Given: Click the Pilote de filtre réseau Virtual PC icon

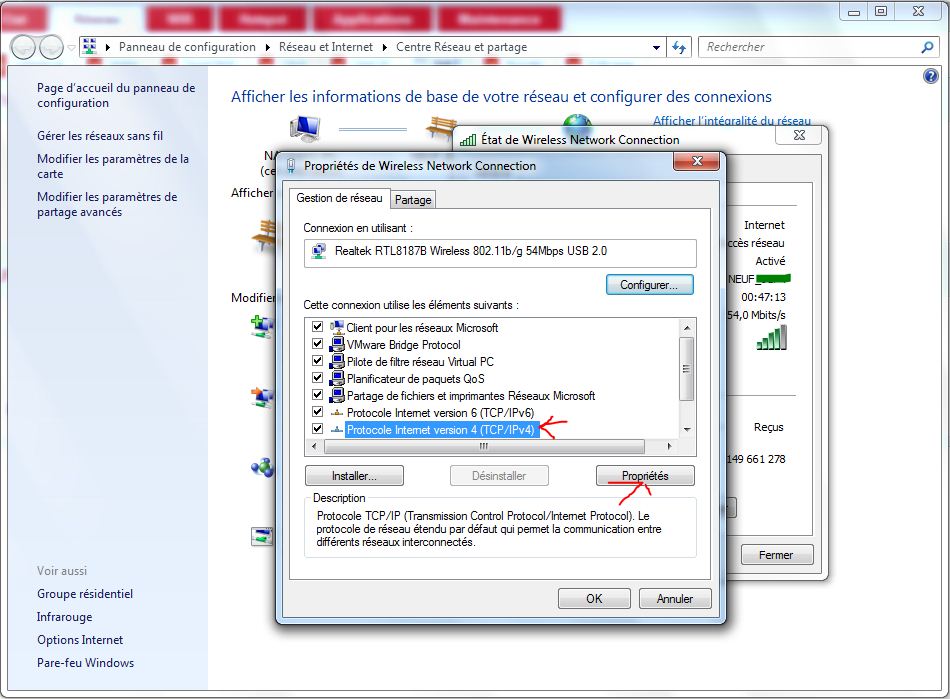Looking at the screenshot, I should pyautogui.click(x=337, y=362).
